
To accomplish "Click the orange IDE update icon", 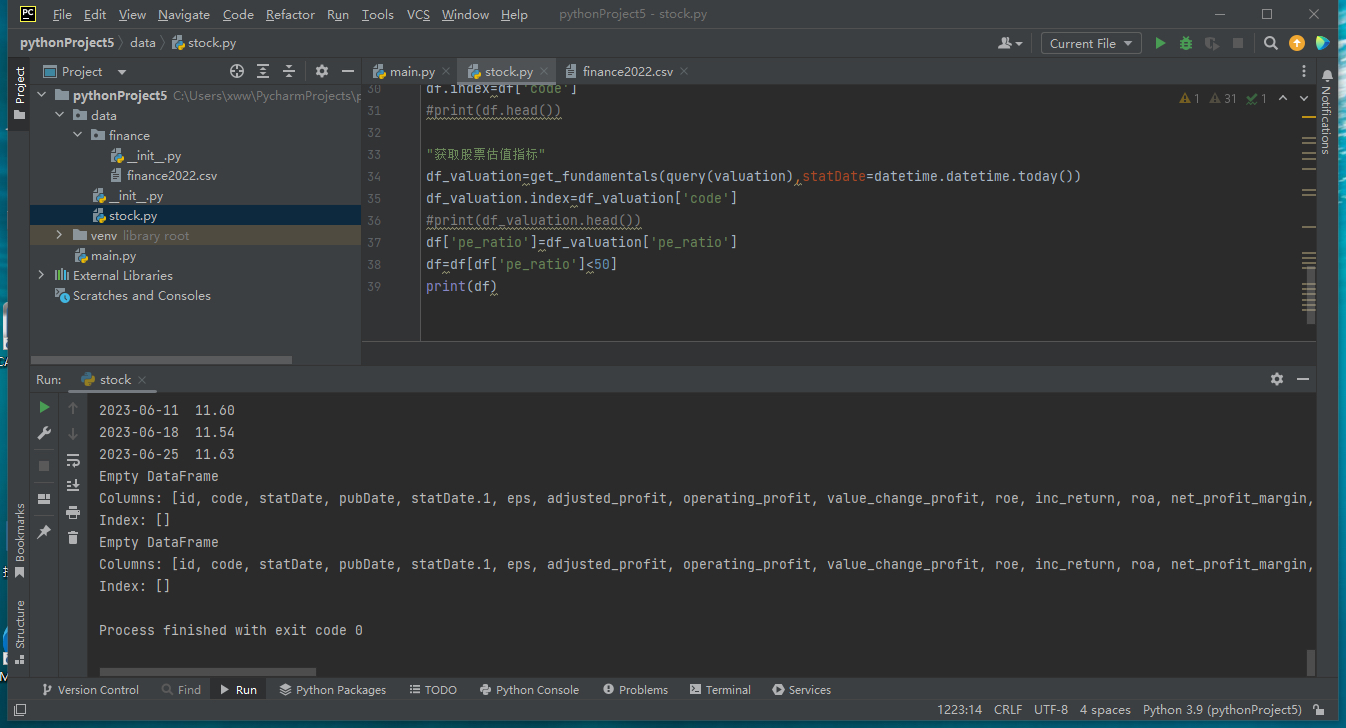I will pyautogui.click(x=1297, y=43).
